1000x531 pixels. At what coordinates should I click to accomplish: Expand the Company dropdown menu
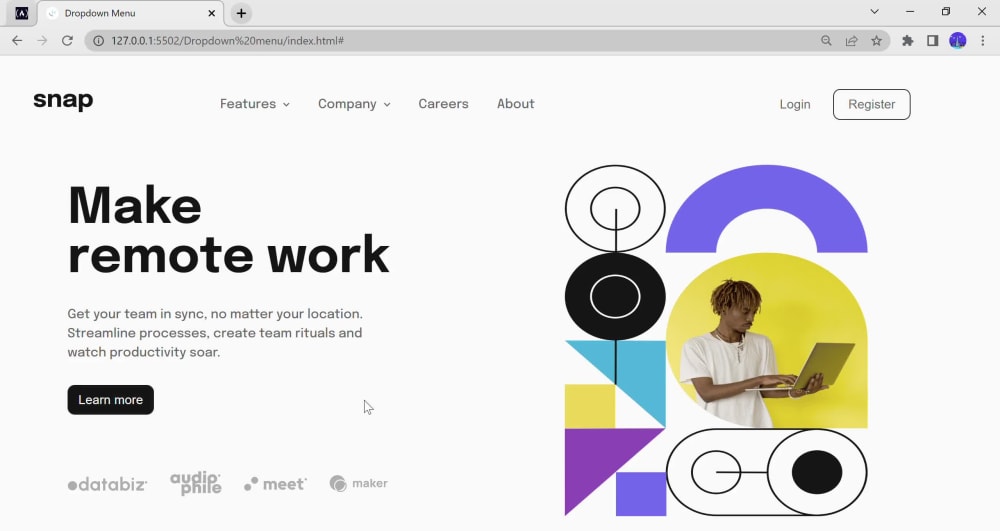(354, 104)
